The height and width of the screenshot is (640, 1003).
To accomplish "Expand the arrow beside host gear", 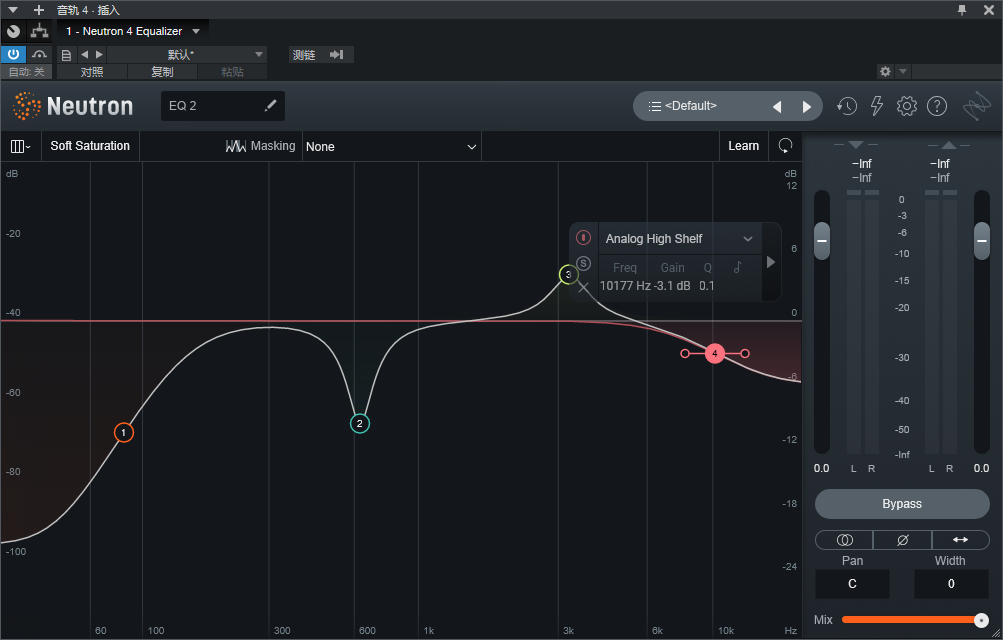I will (903, 71).
